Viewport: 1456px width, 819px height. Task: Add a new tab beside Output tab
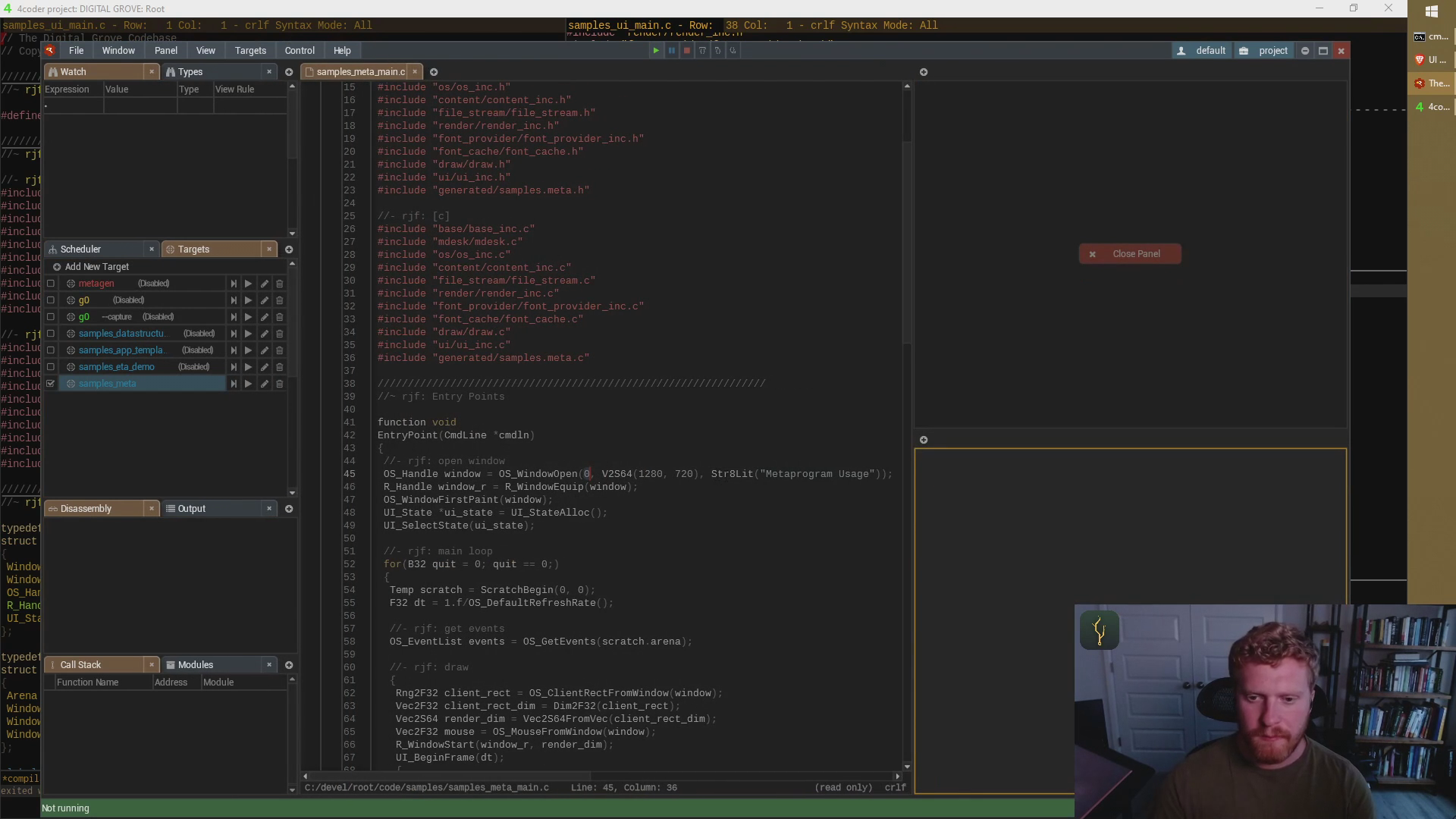289,509
